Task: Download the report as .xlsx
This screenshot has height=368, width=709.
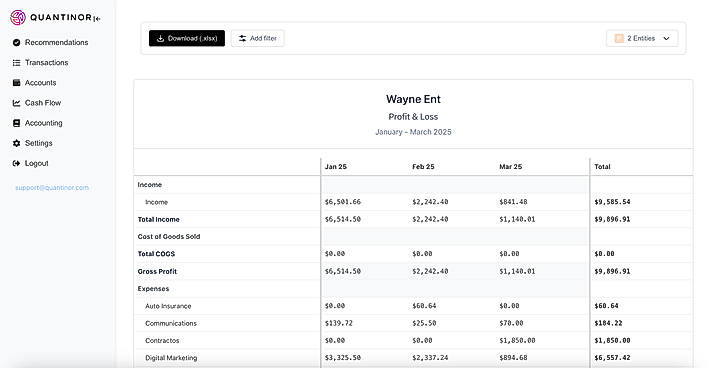Action: 187,38
